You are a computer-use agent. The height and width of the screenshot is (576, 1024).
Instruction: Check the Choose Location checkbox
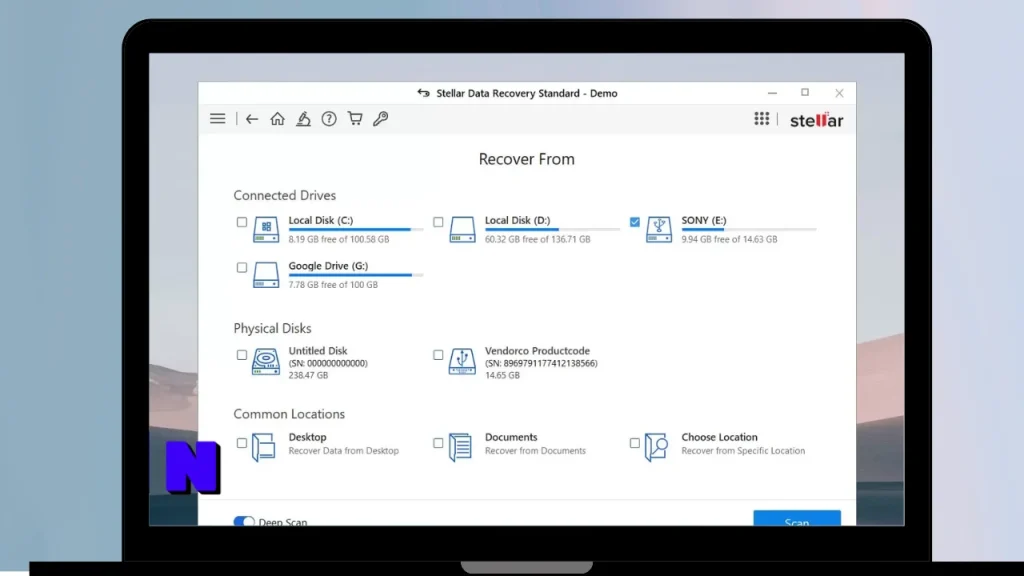(x=635, y=443)
